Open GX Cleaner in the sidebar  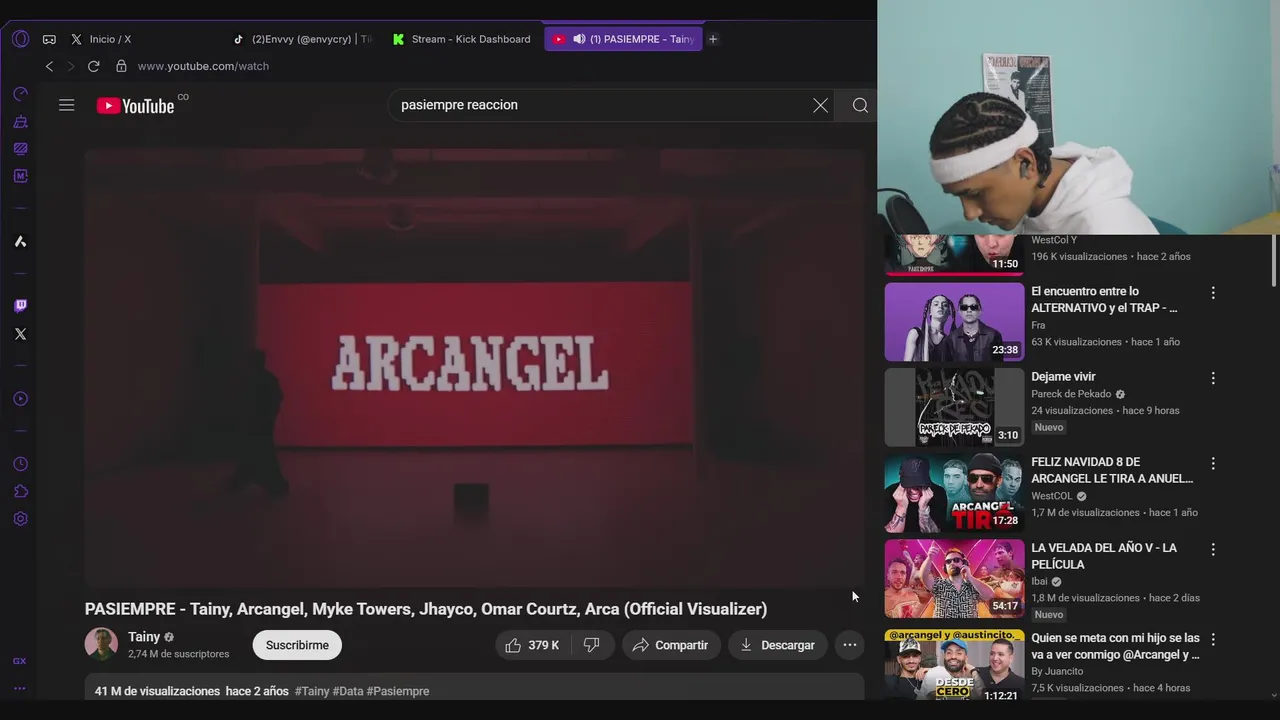tap(20, 122)
